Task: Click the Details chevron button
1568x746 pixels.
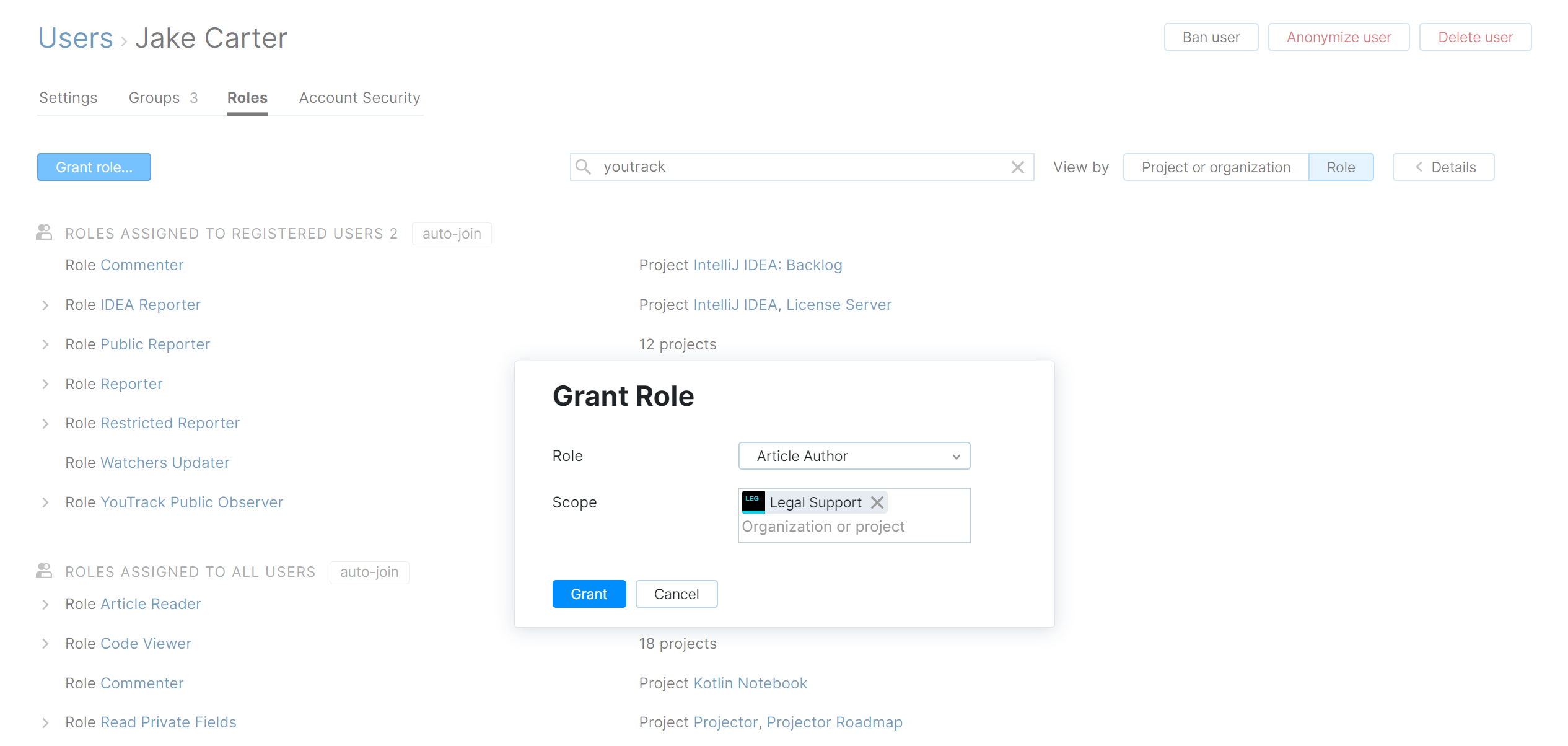Action: click(1443, 167)
